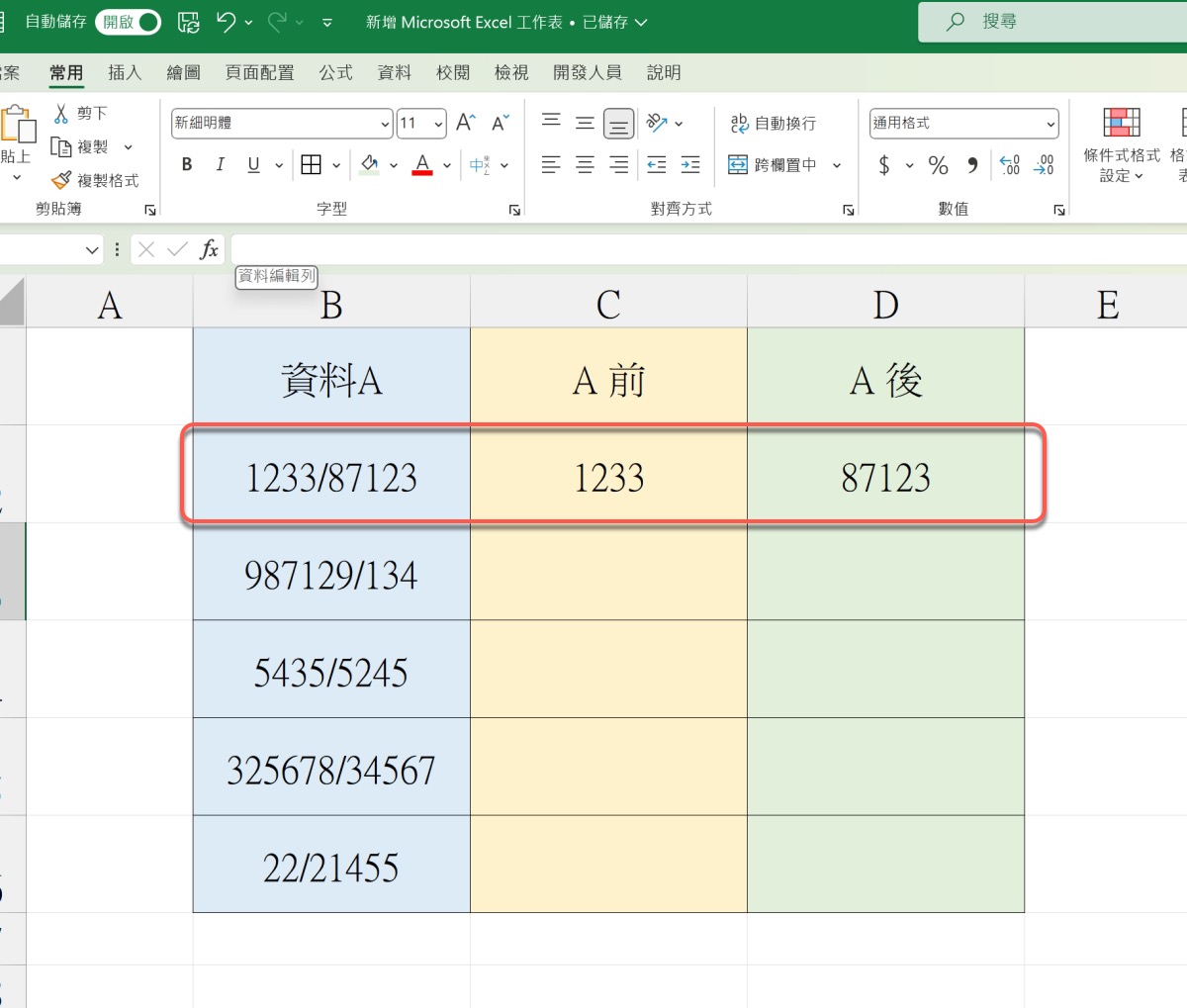Click the undo arrow icon
The height and width of the screenshot is (1008, 1187).
[227, 22]
